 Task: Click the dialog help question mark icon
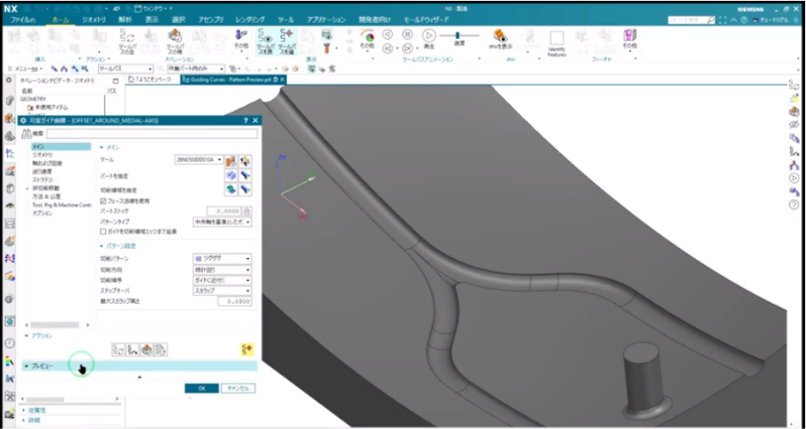click(245, 120)
